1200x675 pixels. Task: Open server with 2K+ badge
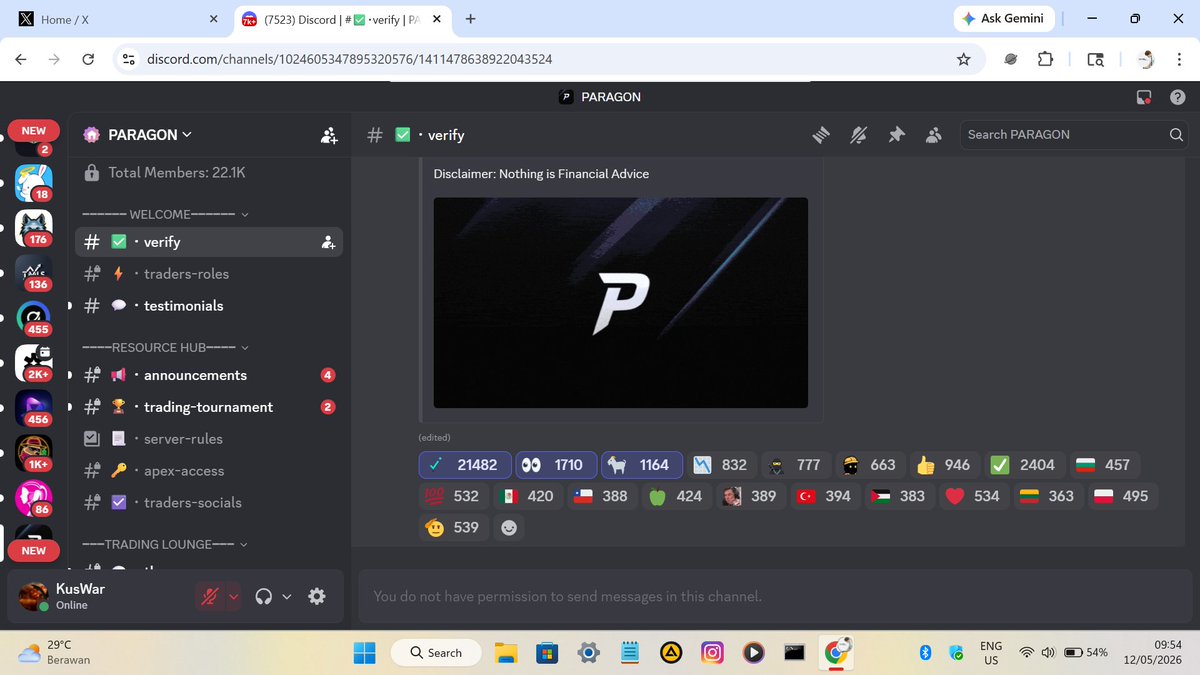pyautogui.click(x=34, y=364)
